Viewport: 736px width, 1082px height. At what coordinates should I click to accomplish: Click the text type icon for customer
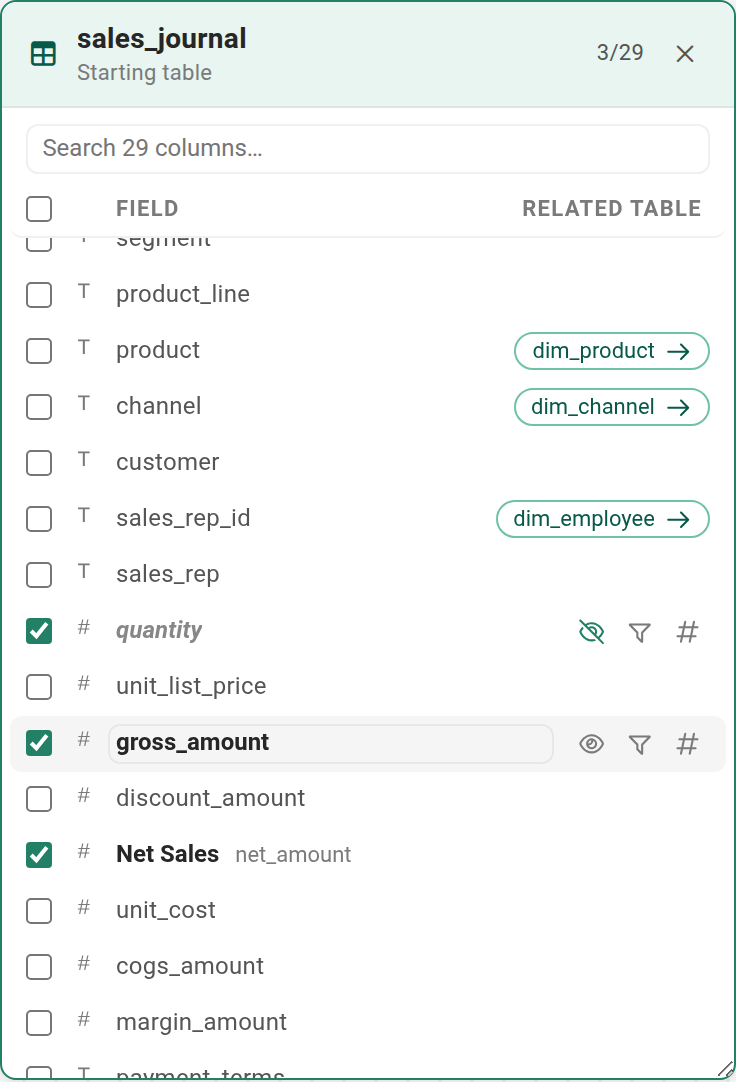[x=83, y=460]
